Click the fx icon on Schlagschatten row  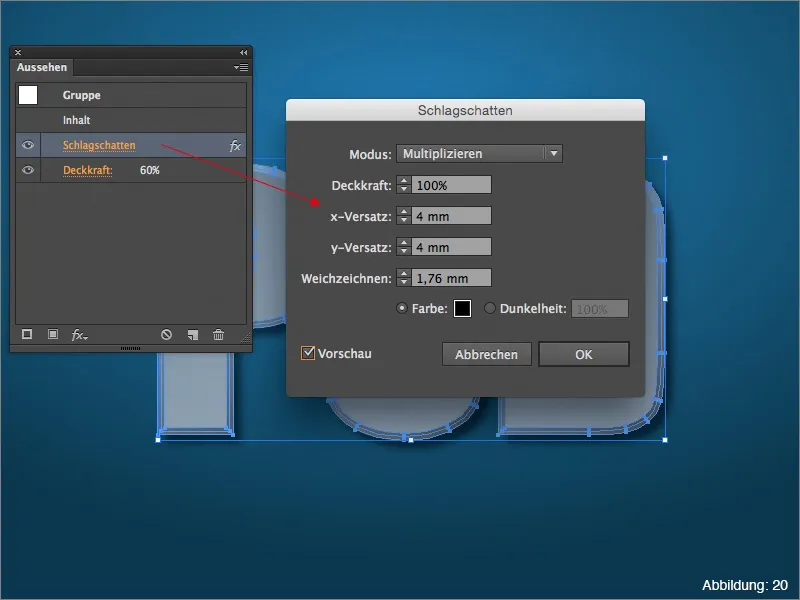[x=235, y=146]
